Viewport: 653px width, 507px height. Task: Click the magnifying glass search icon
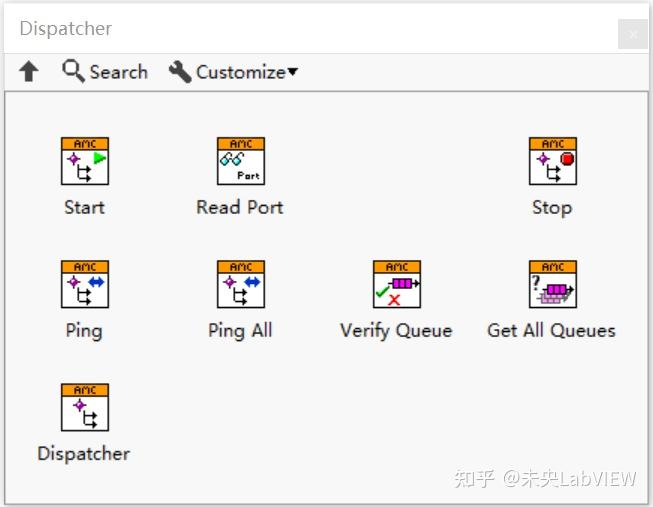pos(73,71)
